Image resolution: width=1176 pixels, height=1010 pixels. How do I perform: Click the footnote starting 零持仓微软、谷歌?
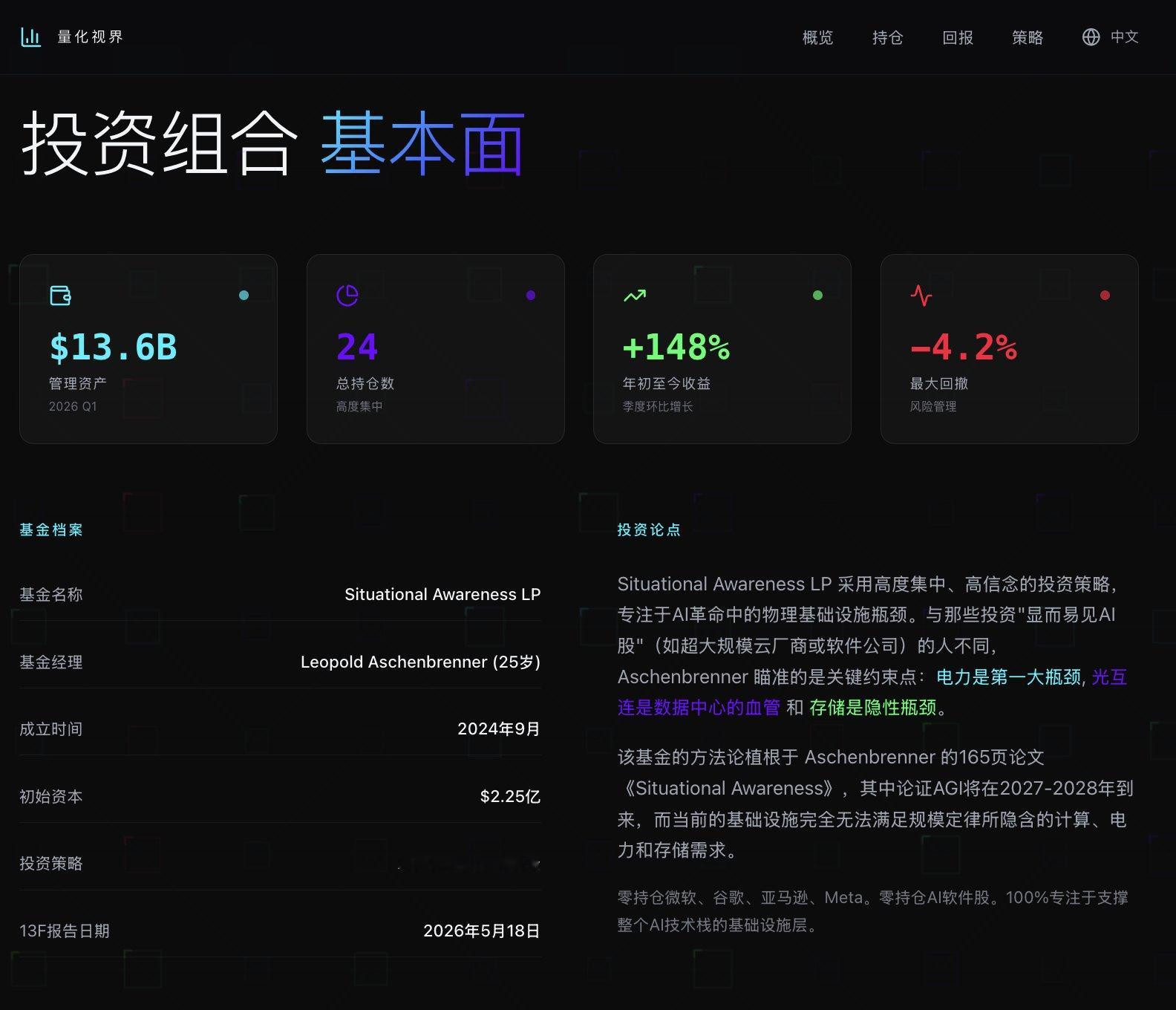pyautogui.click(x=873, y=911)
